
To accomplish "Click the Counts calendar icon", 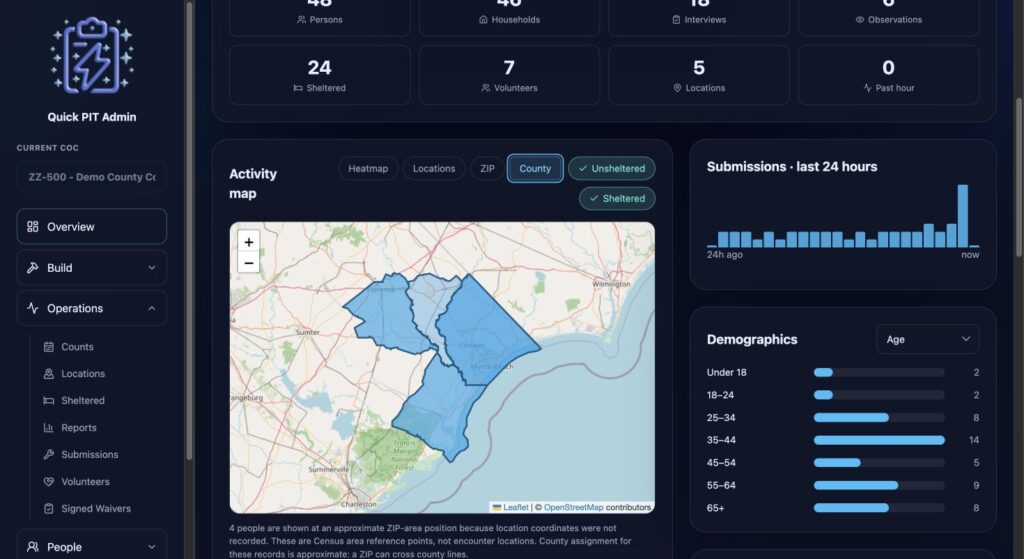I will click(48, 347).
